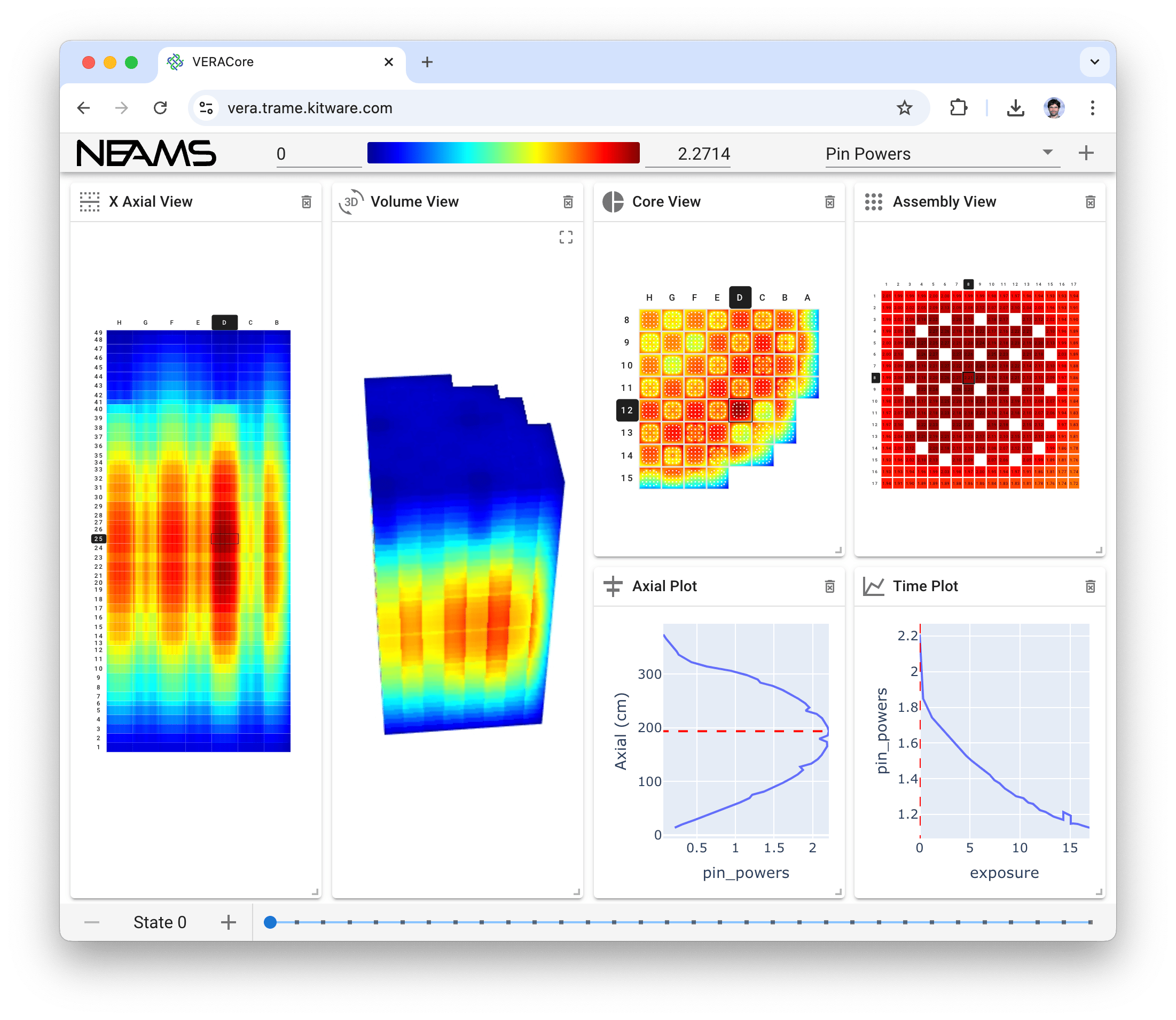Screen dimensions: 1176x1020
Task: Delete the Assembly View panel
Action: [x=1089, y=202]
